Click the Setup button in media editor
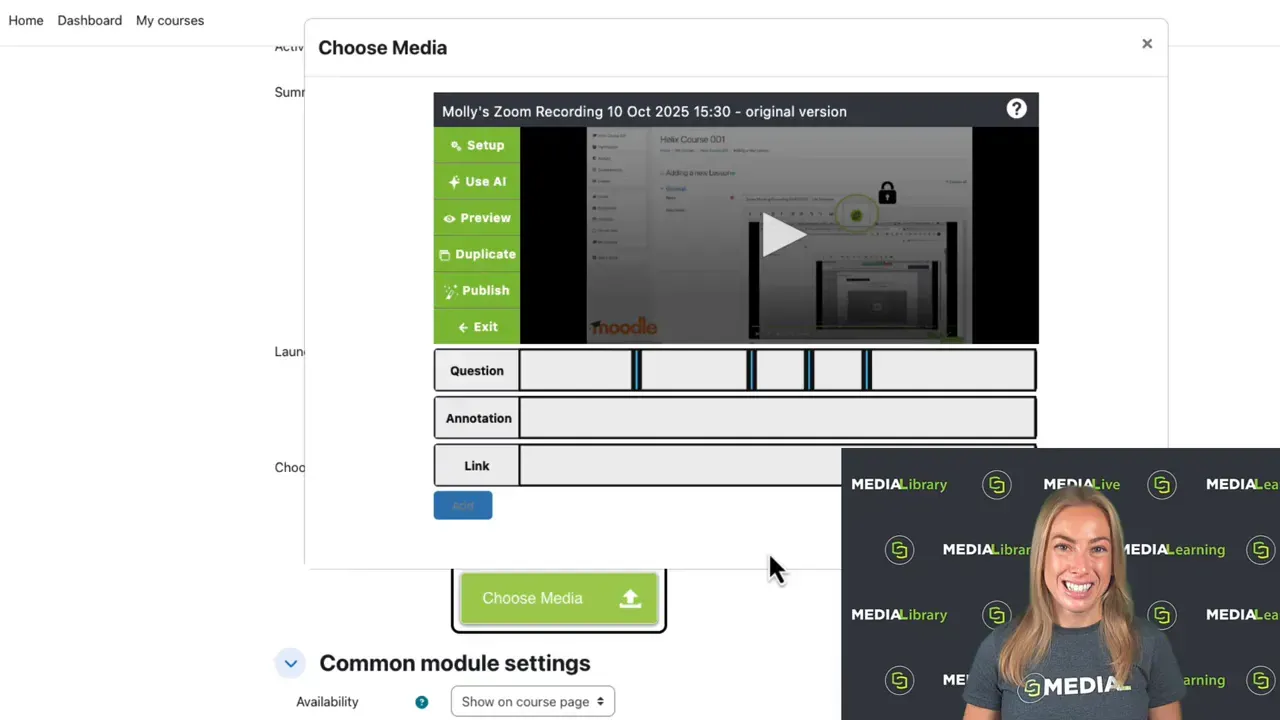Viewport: 1280px width, 720px height. pyautogui.click(x=477, y=145)
